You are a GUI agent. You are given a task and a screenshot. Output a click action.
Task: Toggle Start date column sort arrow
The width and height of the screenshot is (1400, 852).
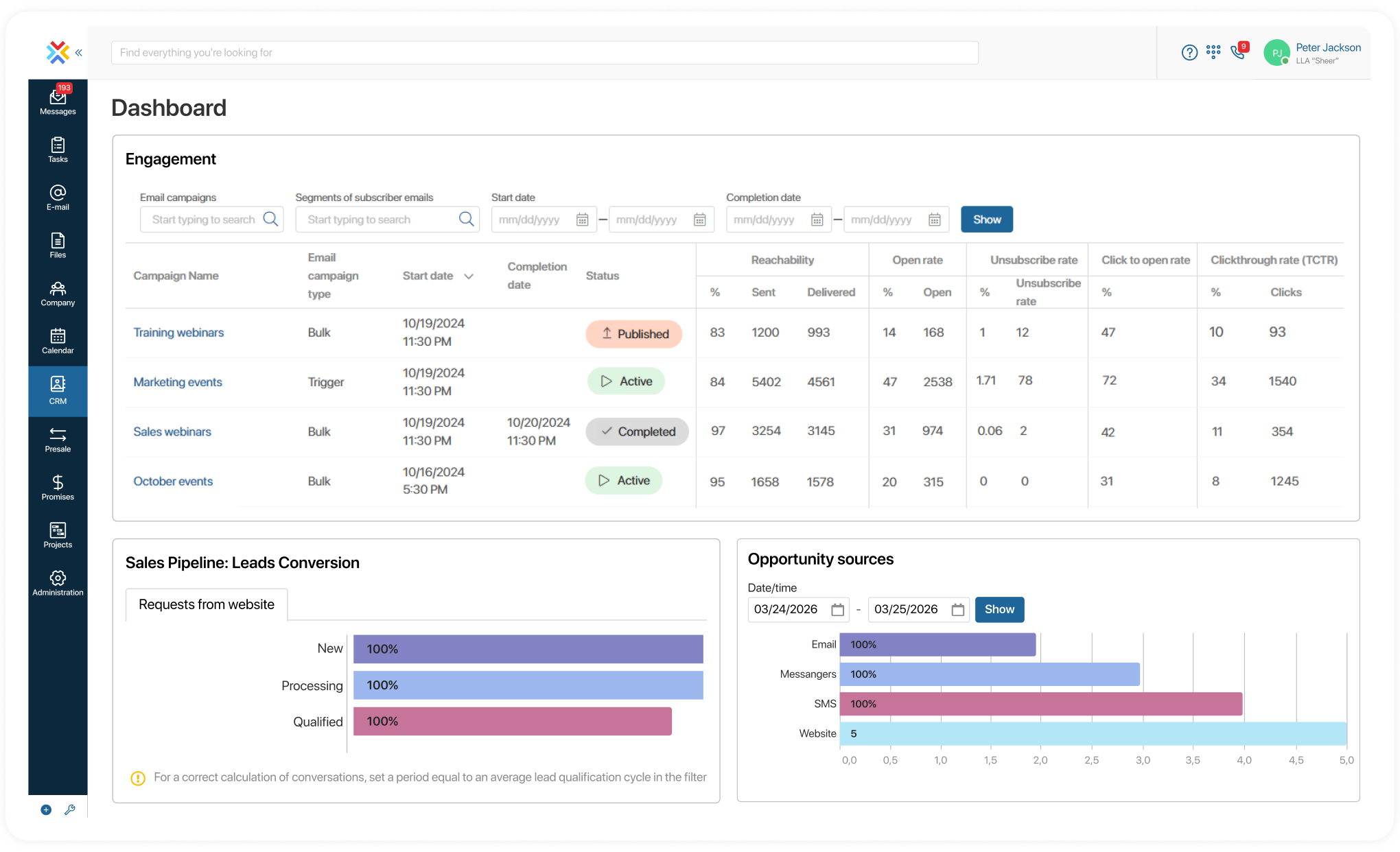[x=469, y=276]
